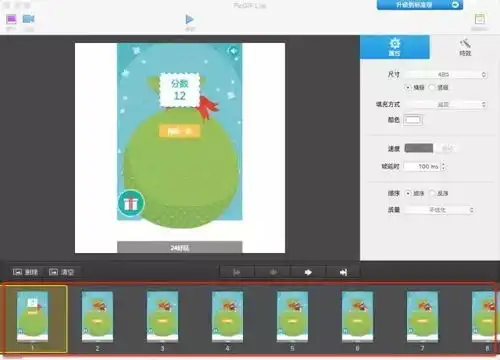The width and height of the screenshot is (500, 360).
Task: Click the gift box icon in preview
Action: pyautogui.click(x=131, y=203)
